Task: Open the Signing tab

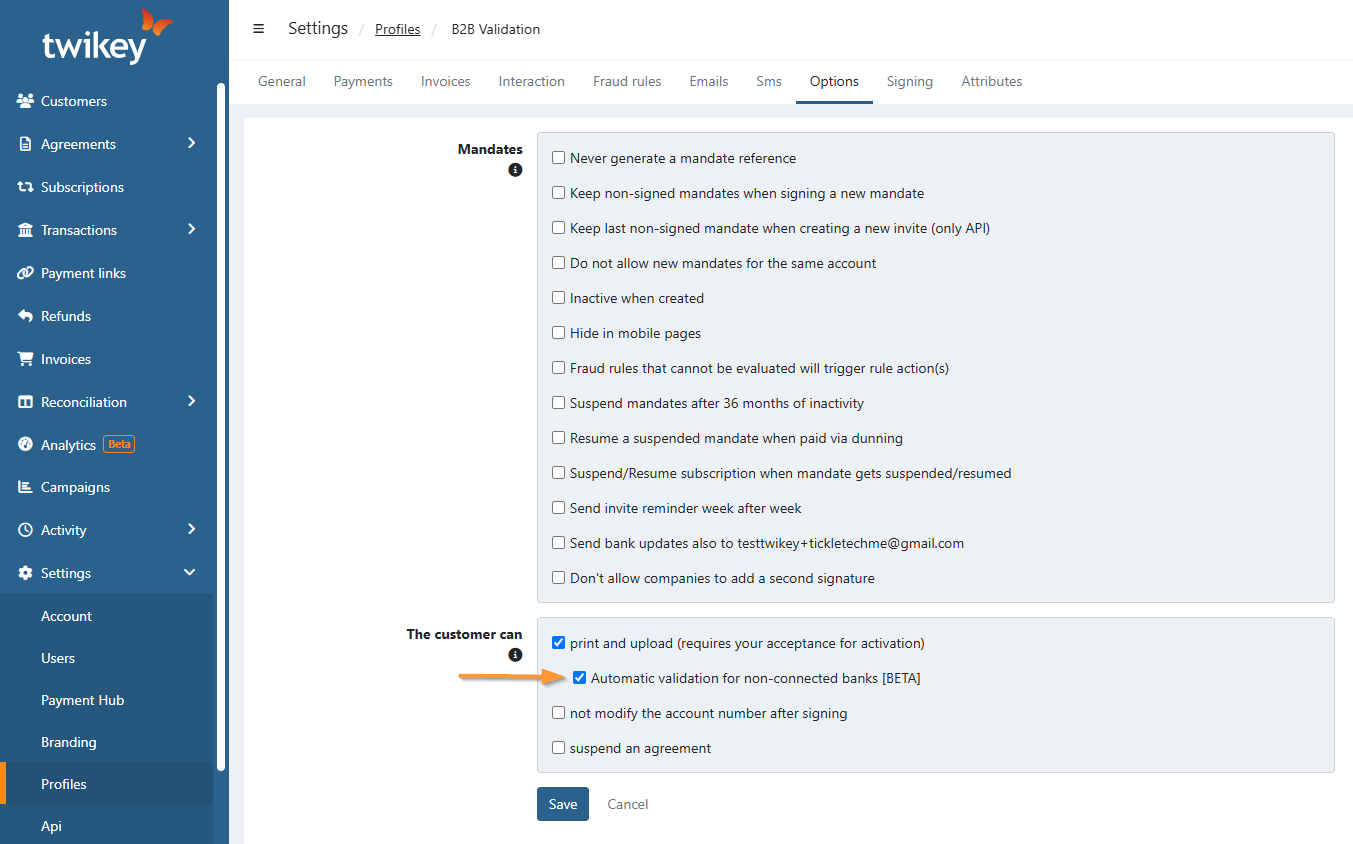Action: (x=909, y=82)
